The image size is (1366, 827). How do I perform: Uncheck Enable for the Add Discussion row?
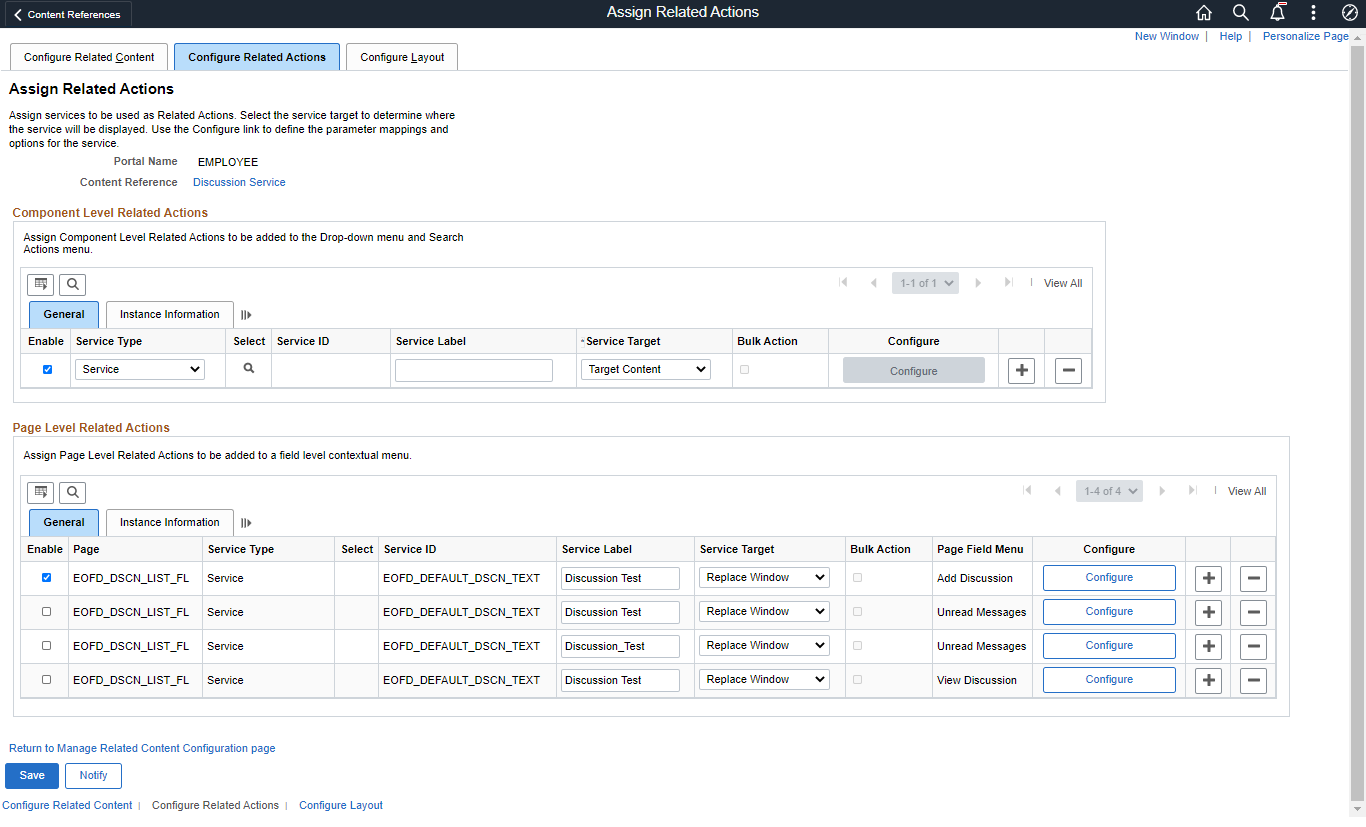click(47, 577)
